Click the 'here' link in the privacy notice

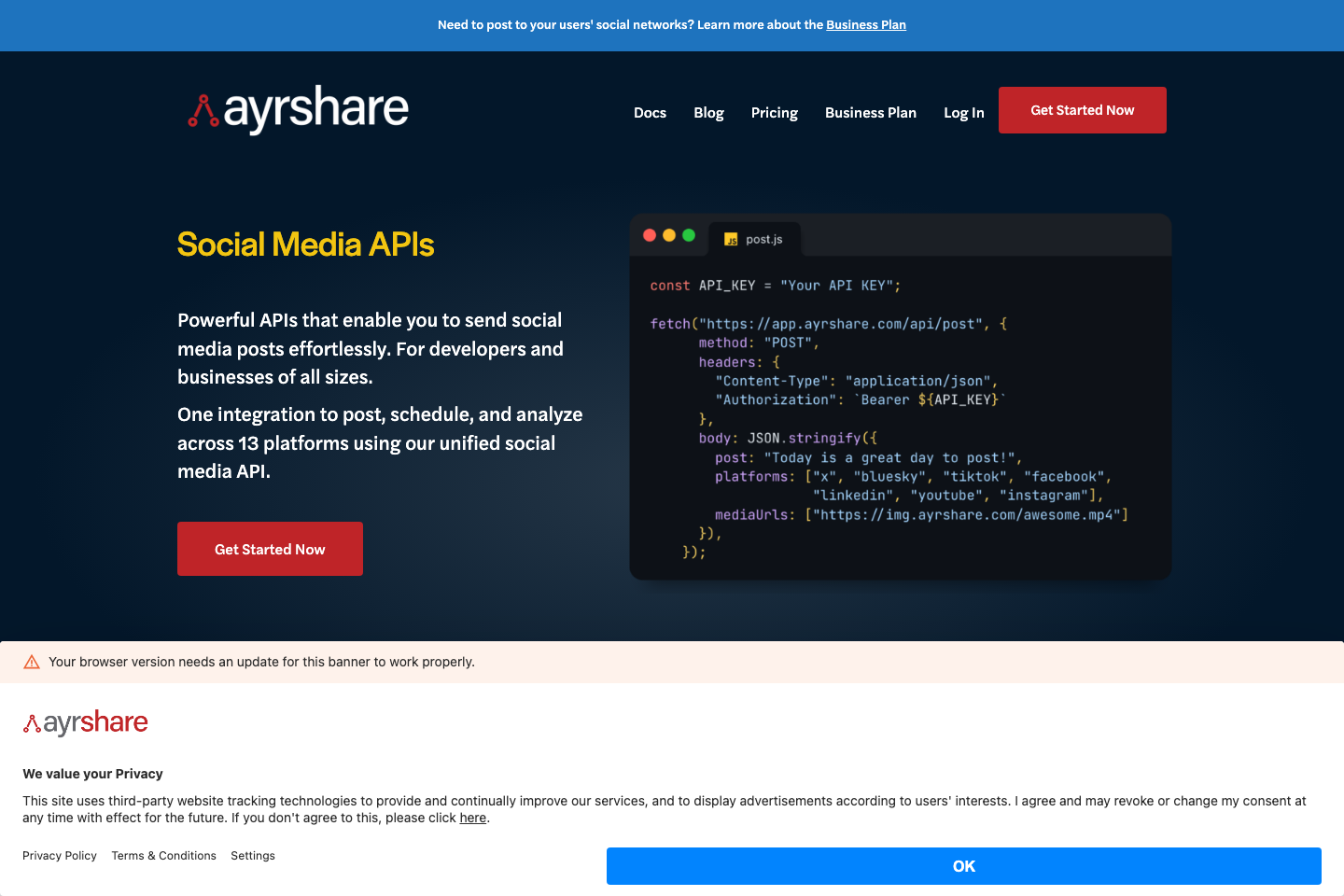472,818
